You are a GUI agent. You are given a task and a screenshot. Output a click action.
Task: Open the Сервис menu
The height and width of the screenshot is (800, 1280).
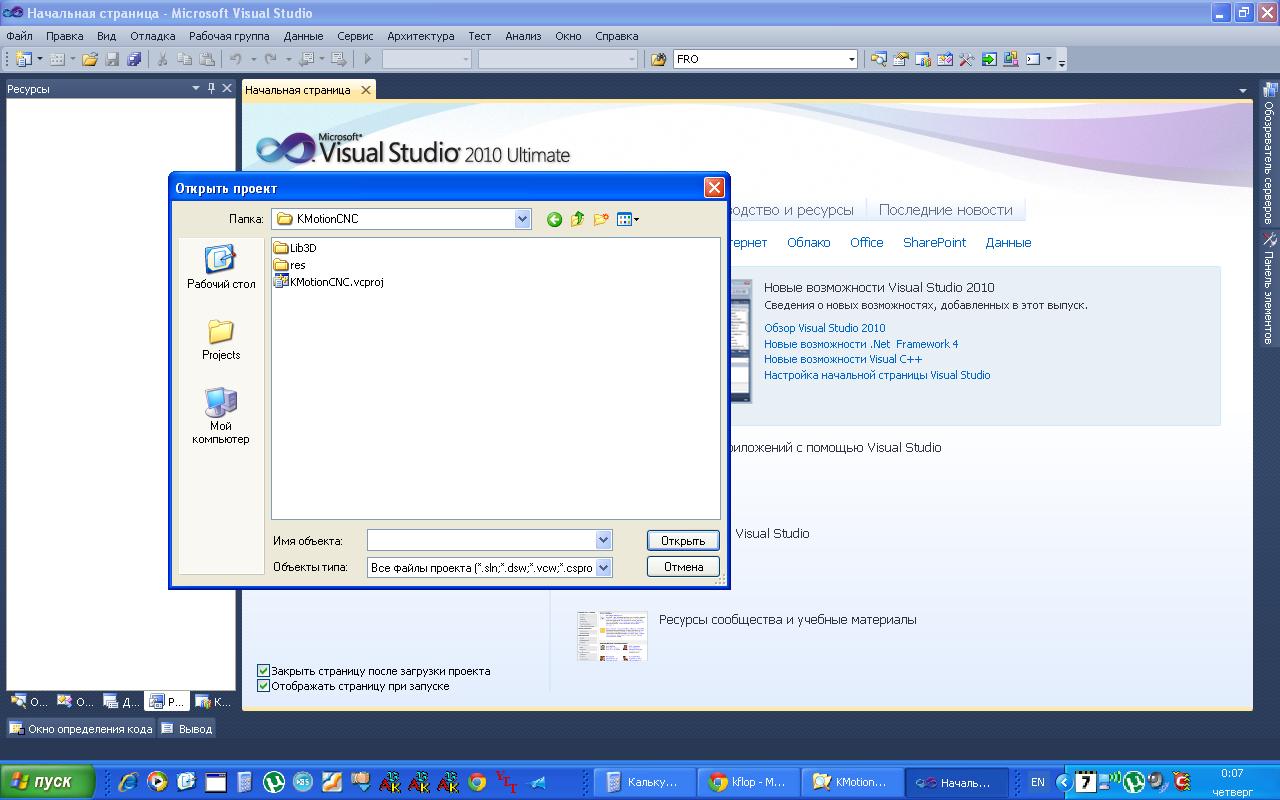click(x=356, y=36)
